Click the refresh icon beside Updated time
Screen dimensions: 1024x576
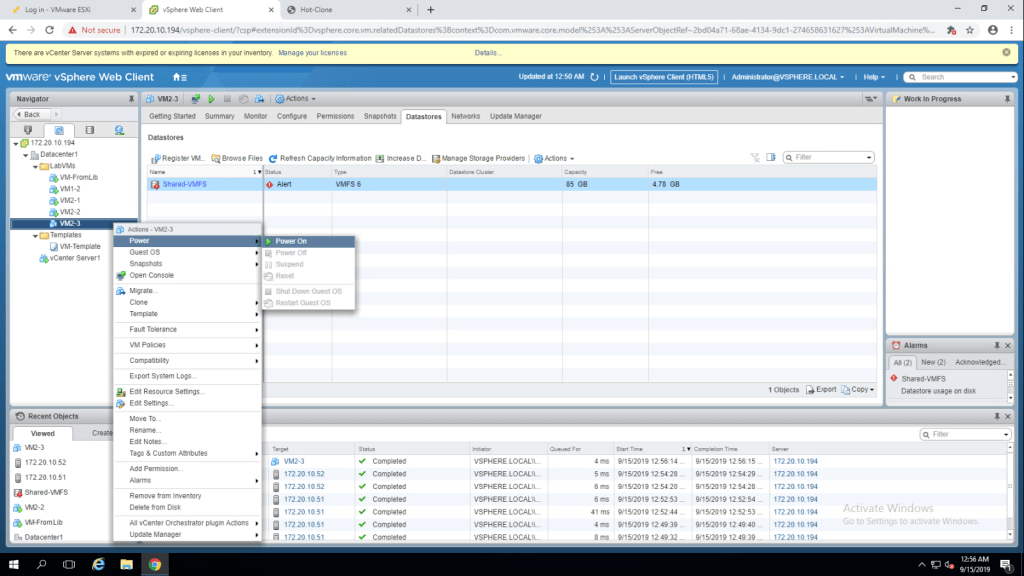click(x=594, y=77)
